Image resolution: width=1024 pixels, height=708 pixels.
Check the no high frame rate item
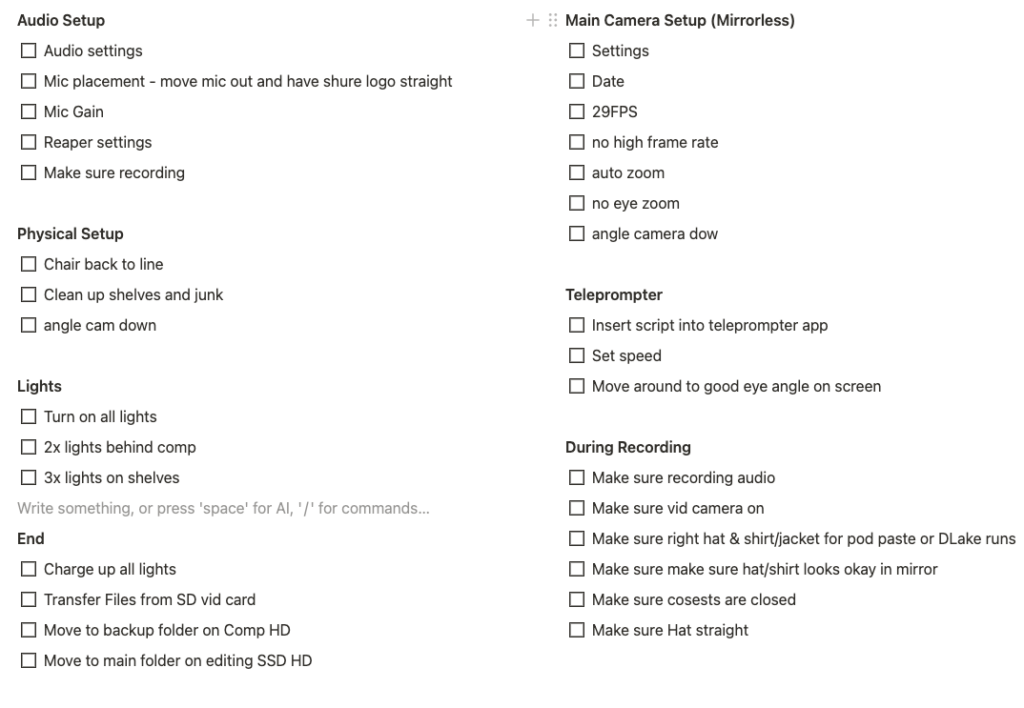[577, 142]
